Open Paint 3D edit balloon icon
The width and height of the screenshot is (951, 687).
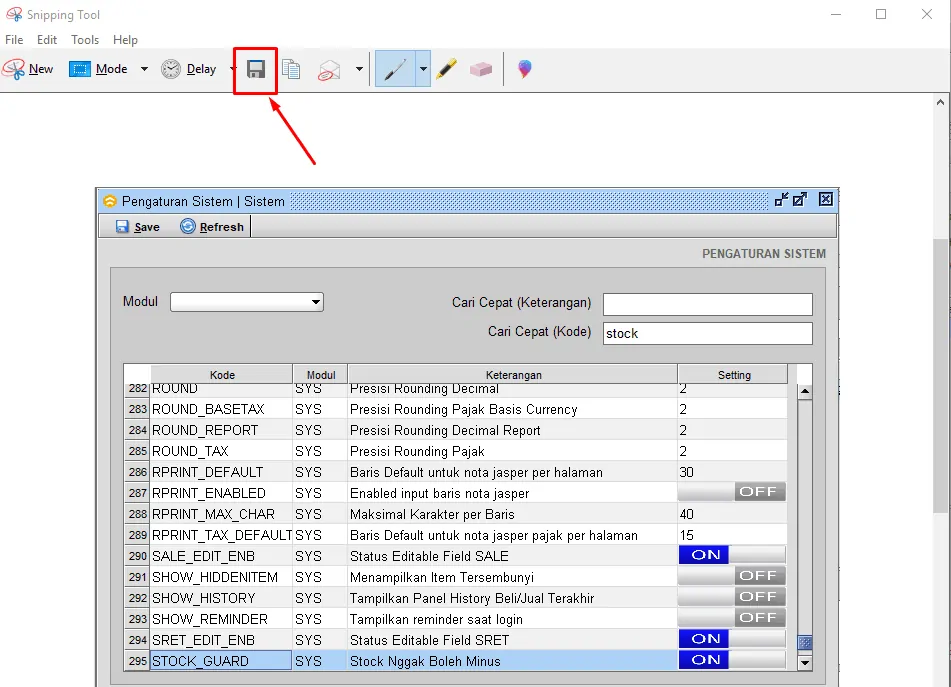525,69
